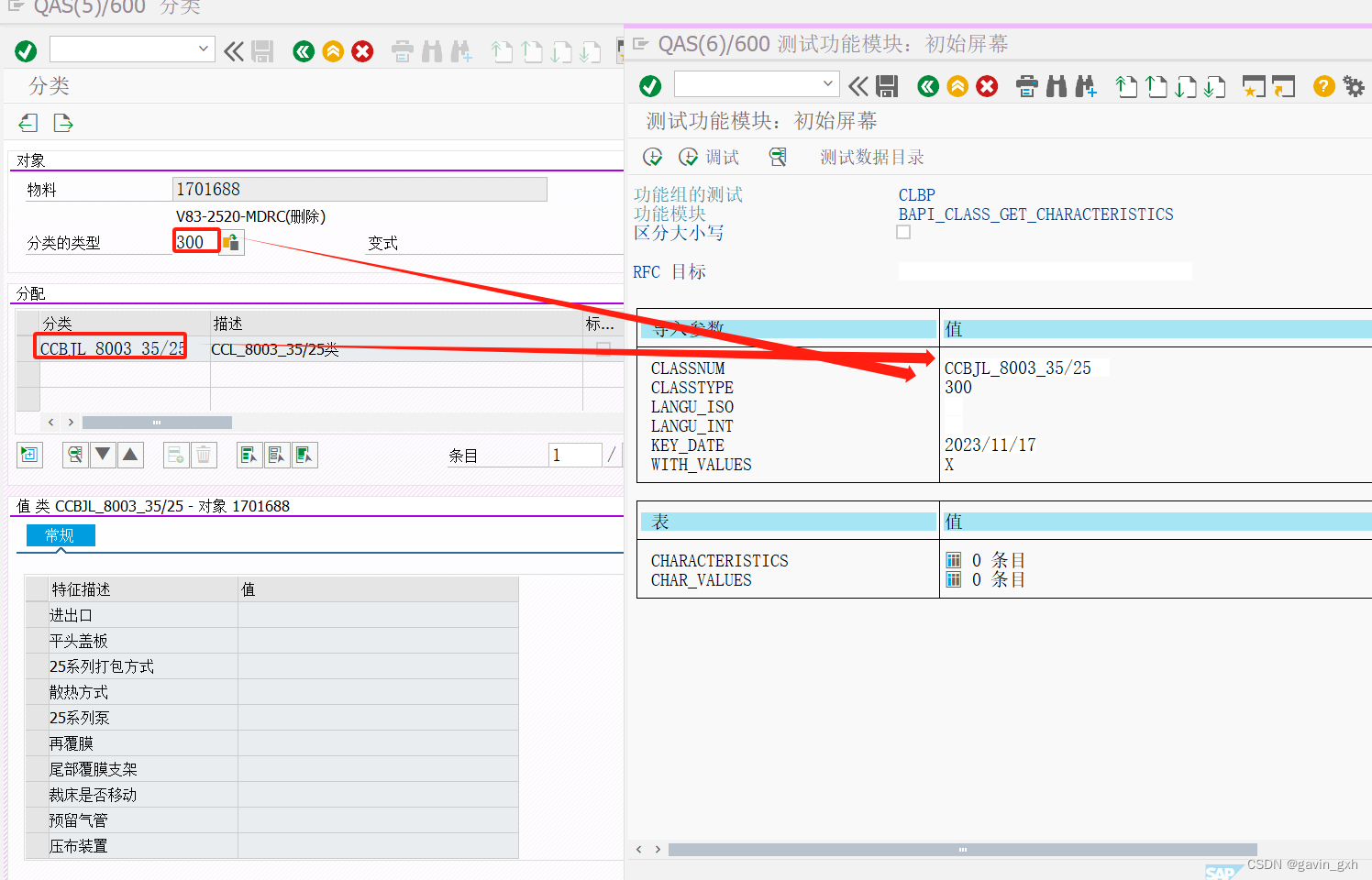This screenshot has height=880, width=1372.
Task: Click the green Back chevron on test screen
Action: coord(927,86)
